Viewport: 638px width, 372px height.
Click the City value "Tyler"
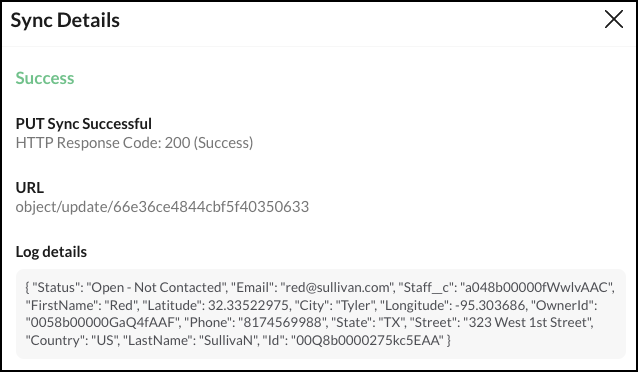tap(355, 305)
